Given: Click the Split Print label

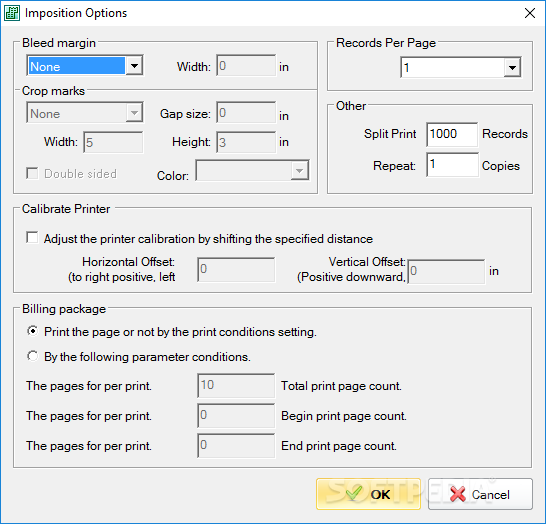Looking at the screenshot, I should 390,134.
